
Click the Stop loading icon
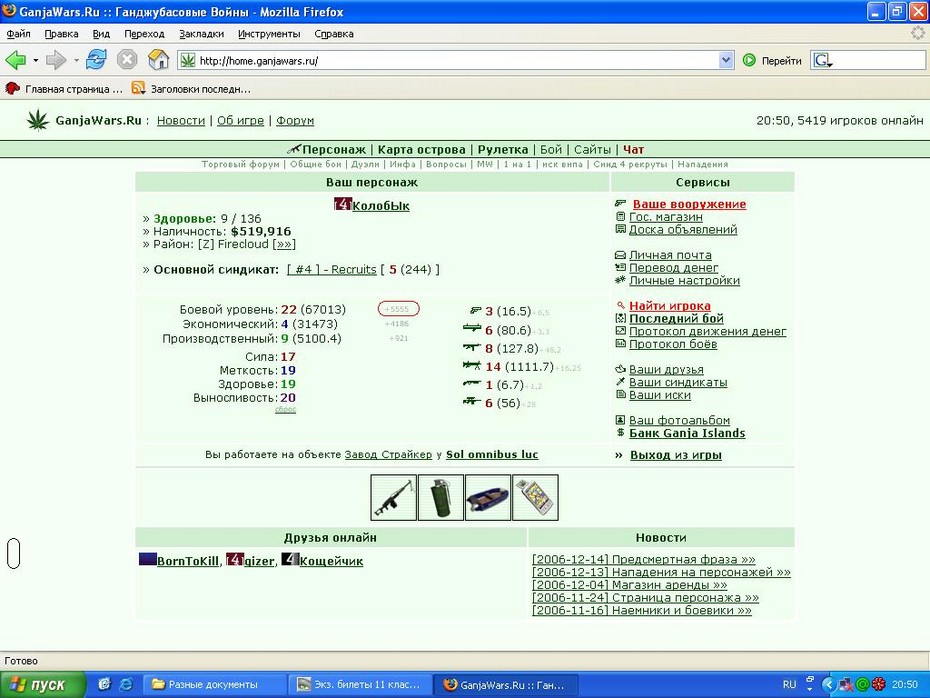tap(127, 59)
